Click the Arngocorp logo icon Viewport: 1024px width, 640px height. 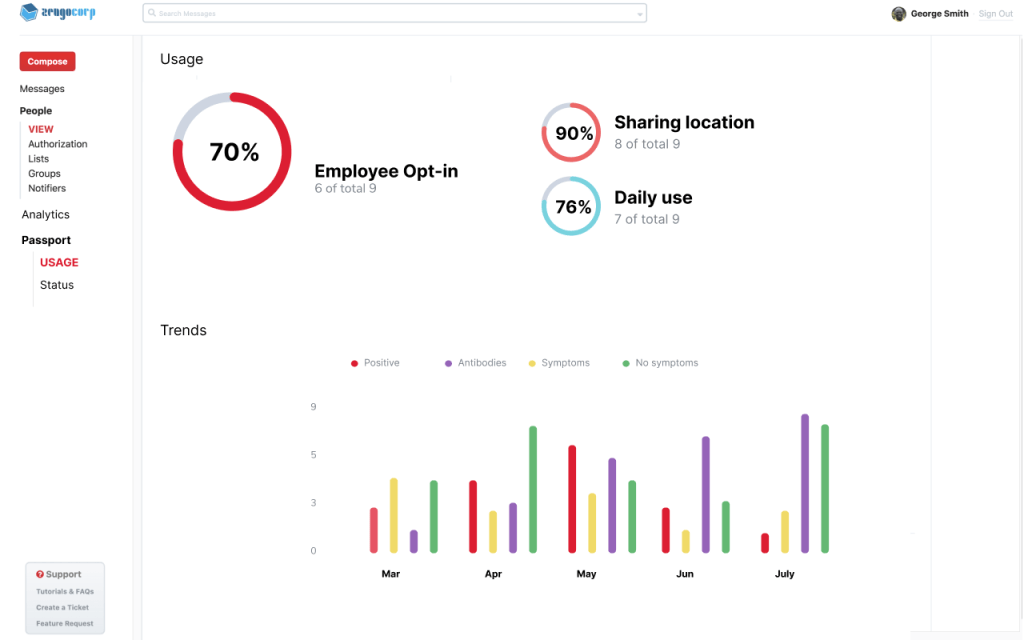pyautogui.click(x=29, y=13)
